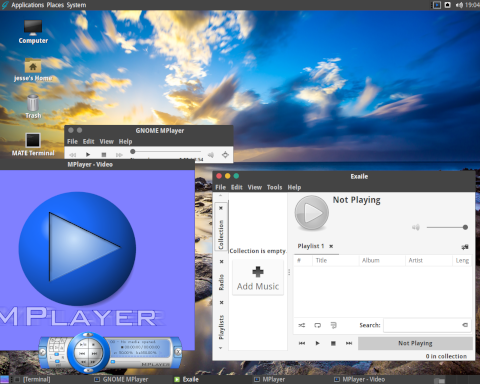The image size is (480, 384).
Task: Click the stop button in GNOME MPlayer
Action: [x=104, y=155]
